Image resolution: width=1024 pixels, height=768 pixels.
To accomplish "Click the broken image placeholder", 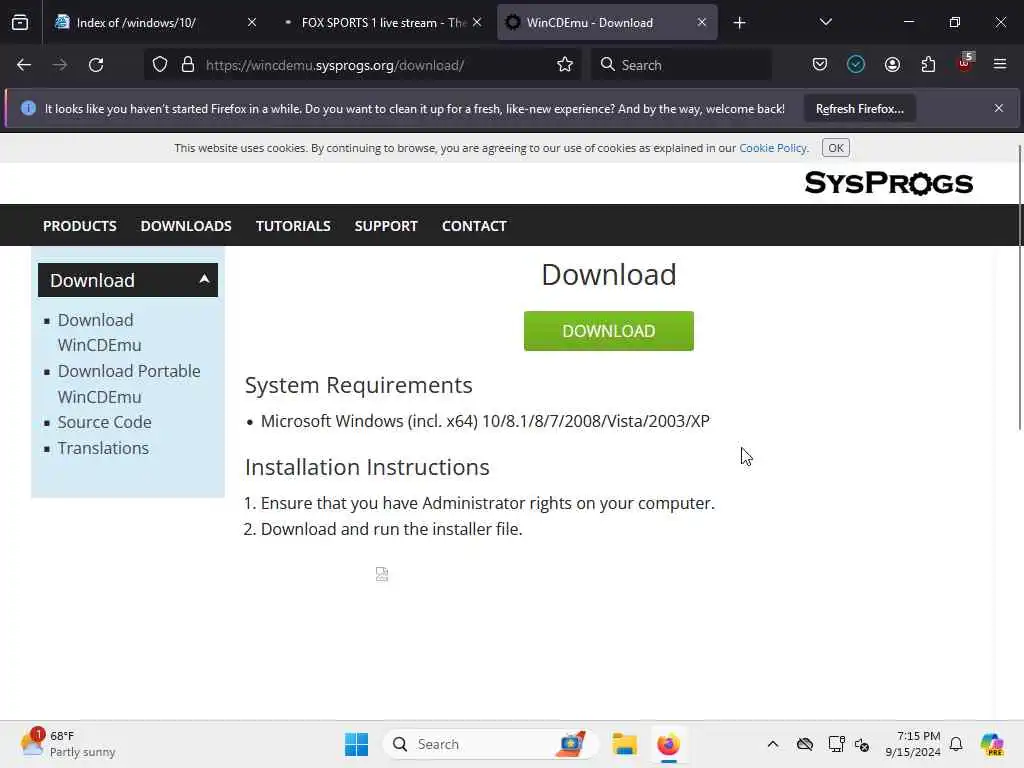I will coord(382,574).
